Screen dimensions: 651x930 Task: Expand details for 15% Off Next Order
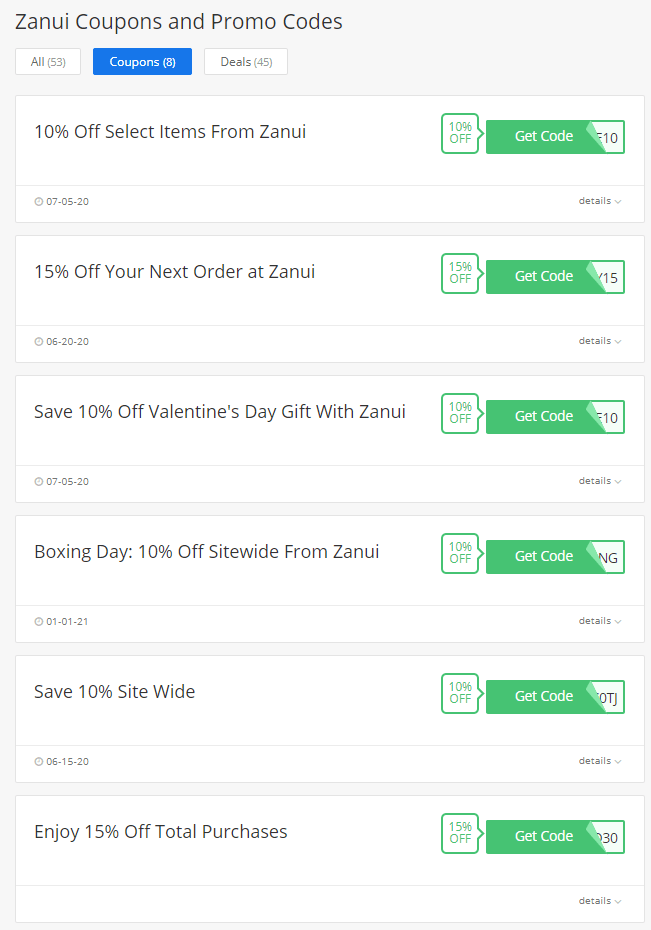(600, 341)
